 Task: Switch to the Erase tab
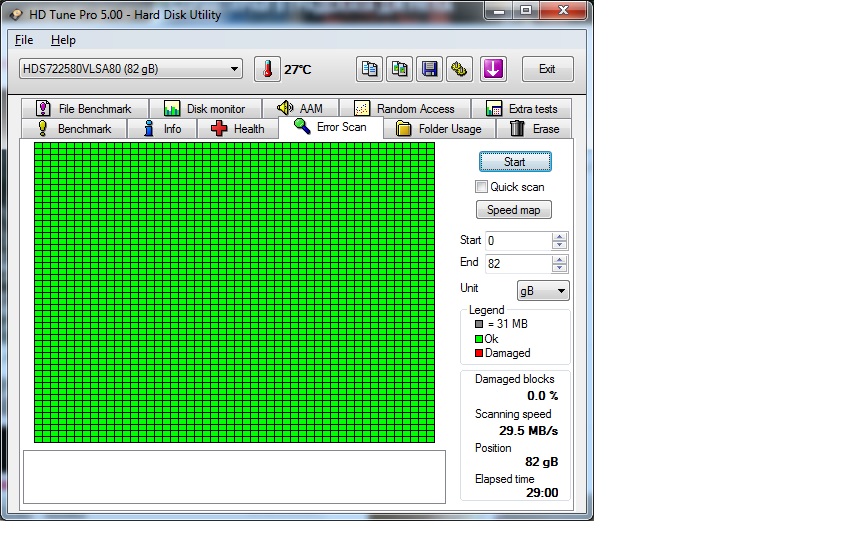pyautogui.click(x=534, y=129)
